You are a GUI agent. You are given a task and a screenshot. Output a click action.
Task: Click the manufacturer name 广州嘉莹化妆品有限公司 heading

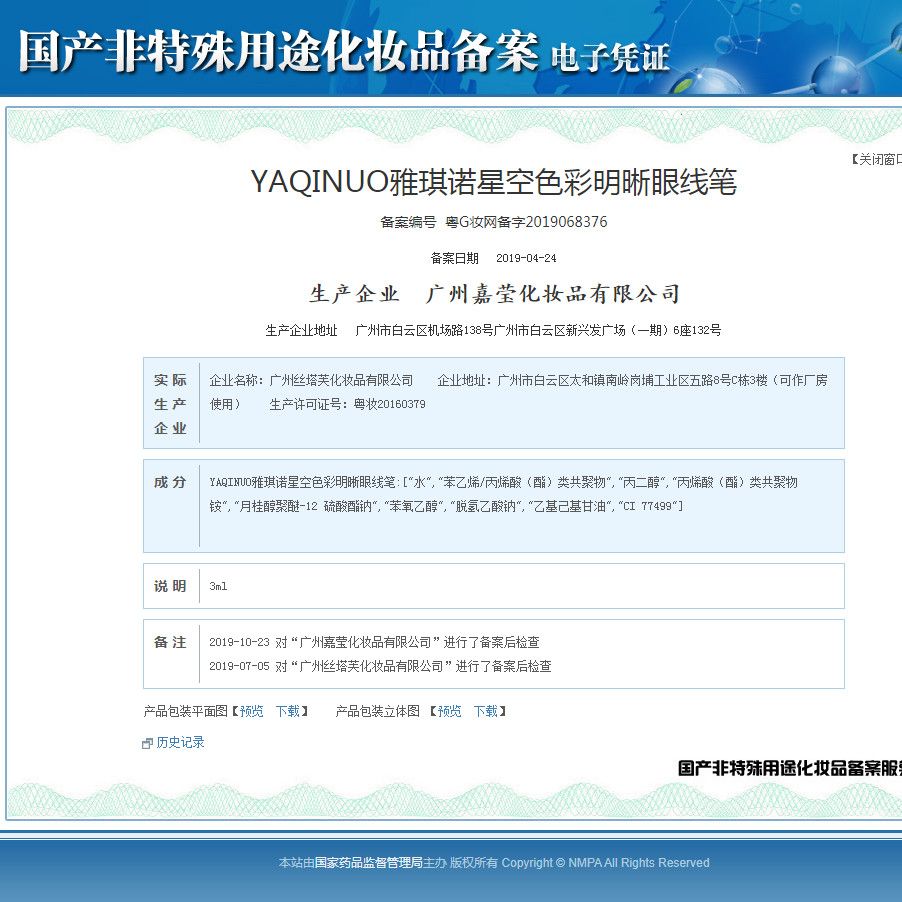552,294
